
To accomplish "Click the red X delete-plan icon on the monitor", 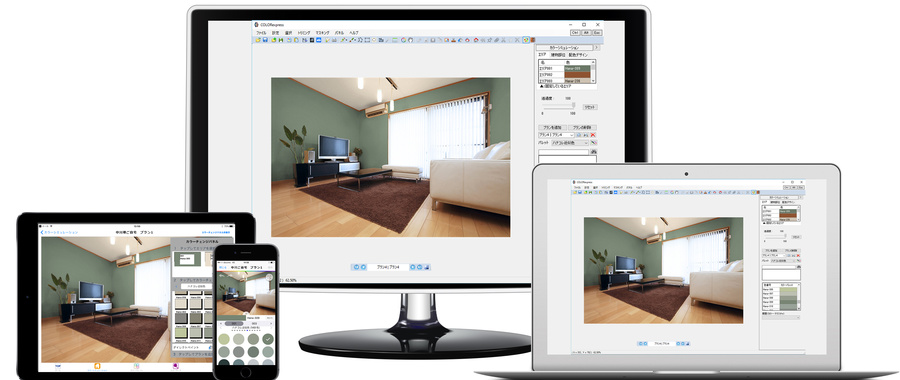I will (x=593, y=135).
